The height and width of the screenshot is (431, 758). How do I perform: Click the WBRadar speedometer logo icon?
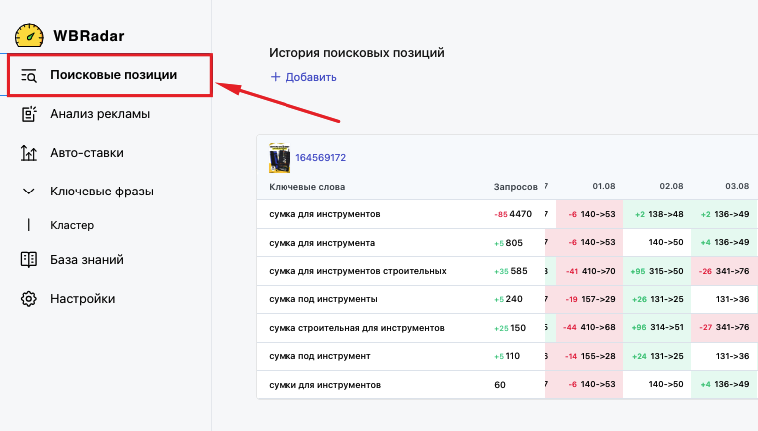[x=29, y=35]
